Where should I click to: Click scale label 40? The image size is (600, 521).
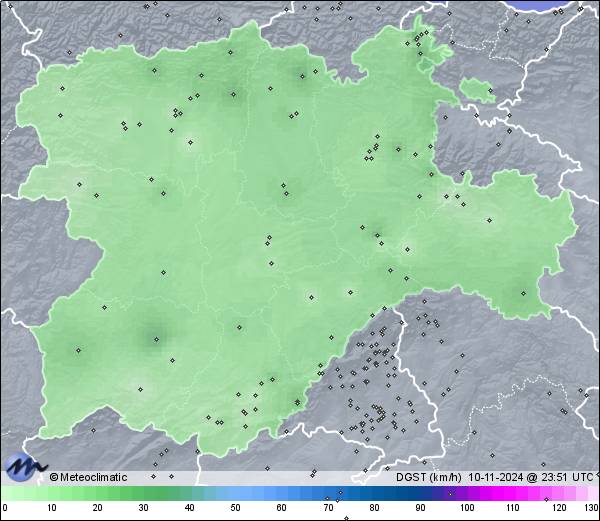(189, 508)
